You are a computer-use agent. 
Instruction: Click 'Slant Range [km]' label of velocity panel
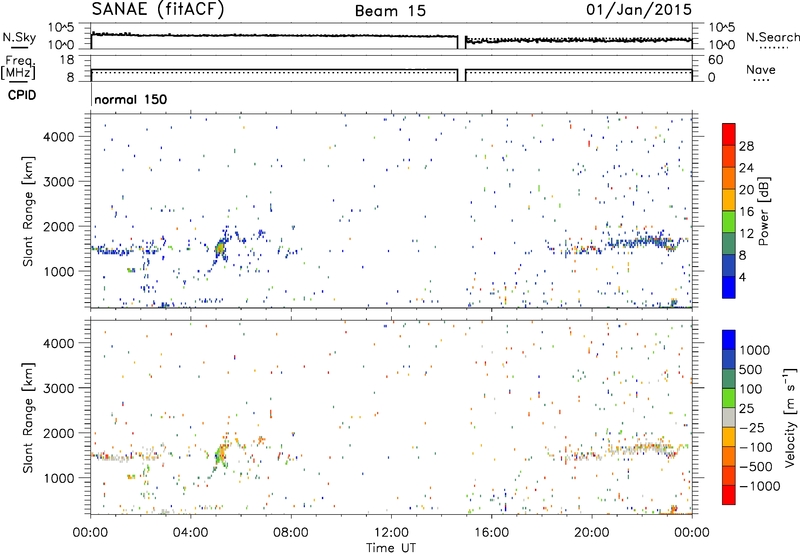coord(28,418)
